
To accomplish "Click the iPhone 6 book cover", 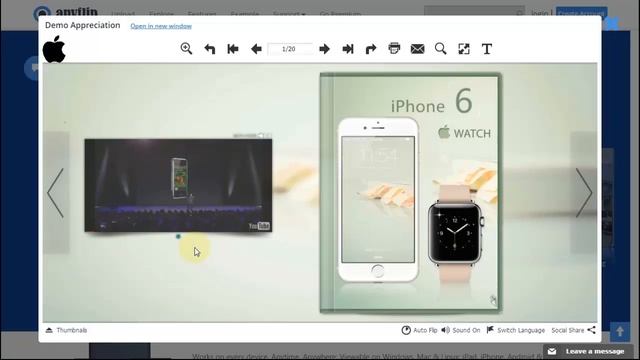I will [x=410, y=193].
